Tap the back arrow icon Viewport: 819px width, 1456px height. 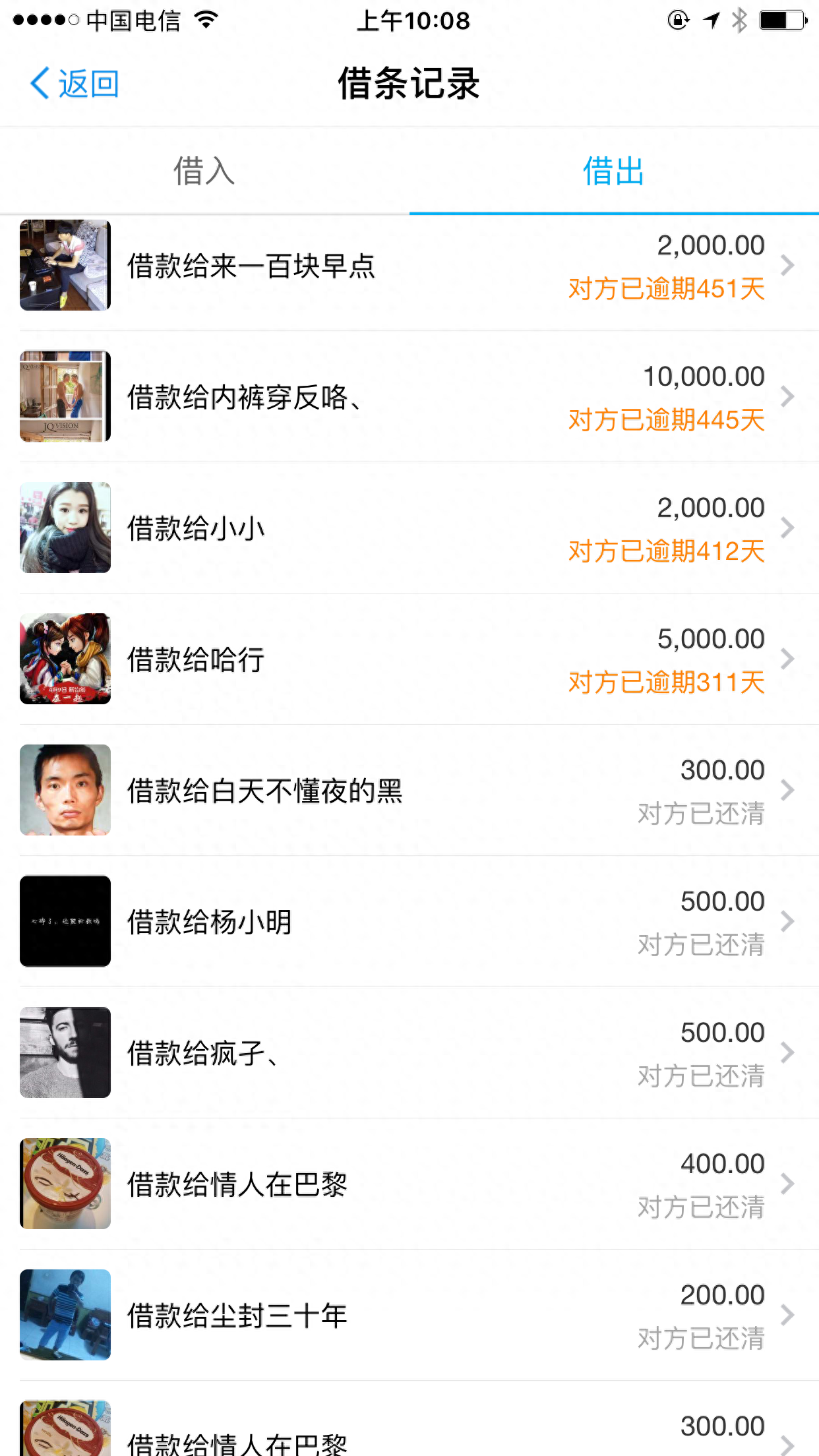pos(41,84)
